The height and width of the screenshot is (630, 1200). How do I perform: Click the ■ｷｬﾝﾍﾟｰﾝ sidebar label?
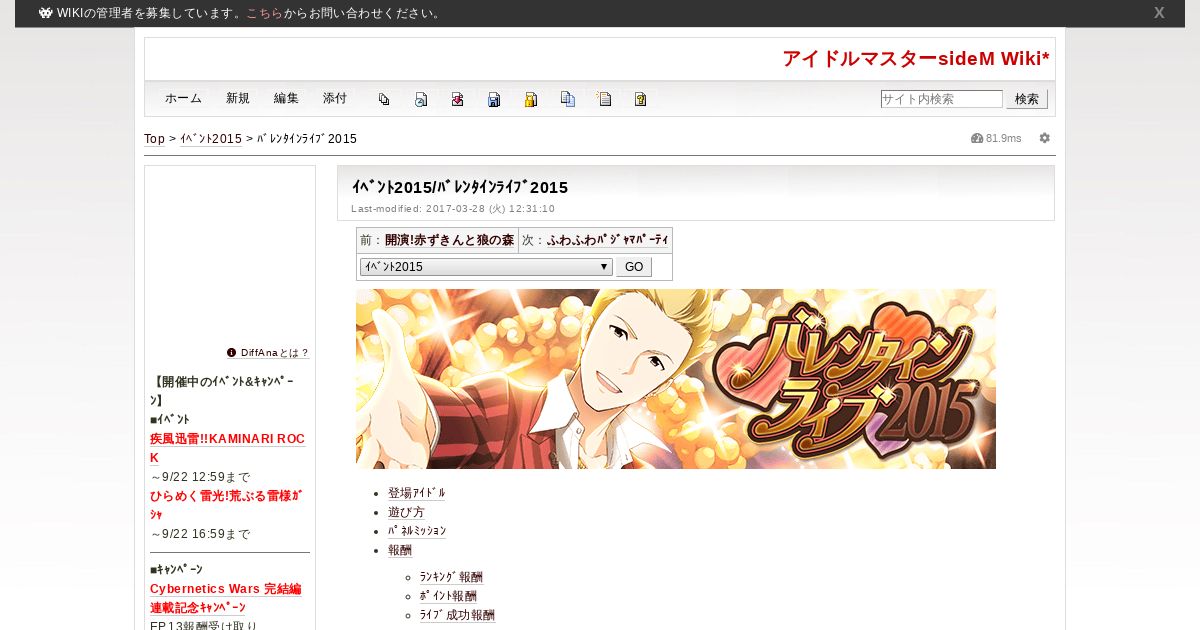[176, 569]
